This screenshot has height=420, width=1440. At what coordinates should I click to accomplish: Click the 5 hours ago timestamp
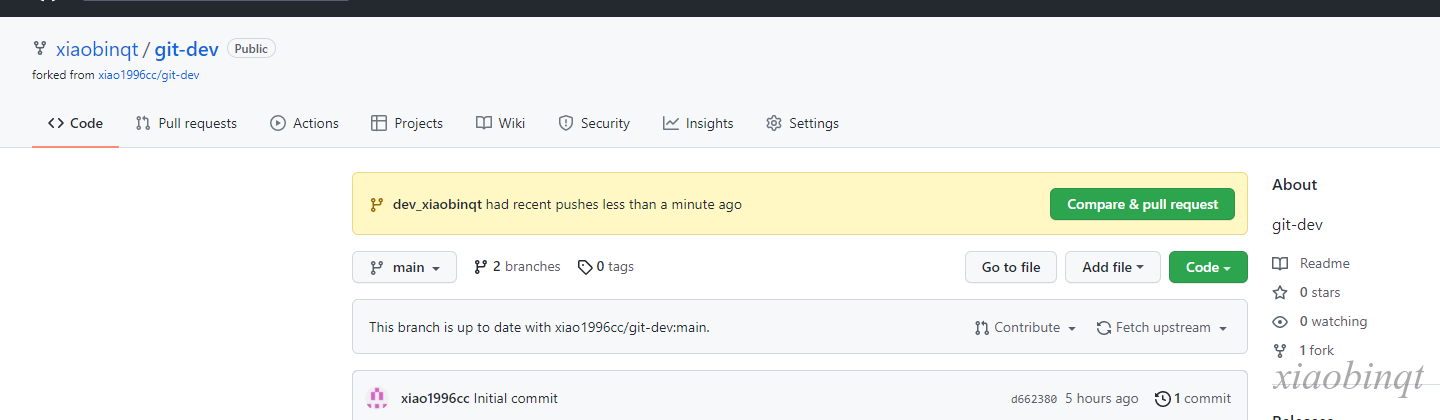(x=1102, y=398)
